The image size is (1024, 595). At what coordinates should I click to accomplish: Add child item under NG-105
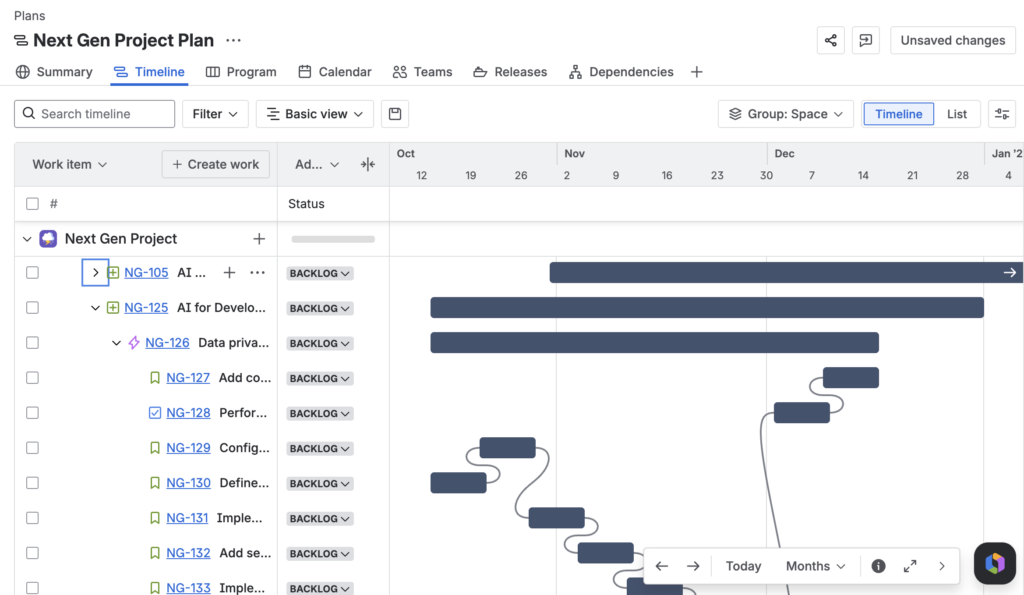(229, 273)
